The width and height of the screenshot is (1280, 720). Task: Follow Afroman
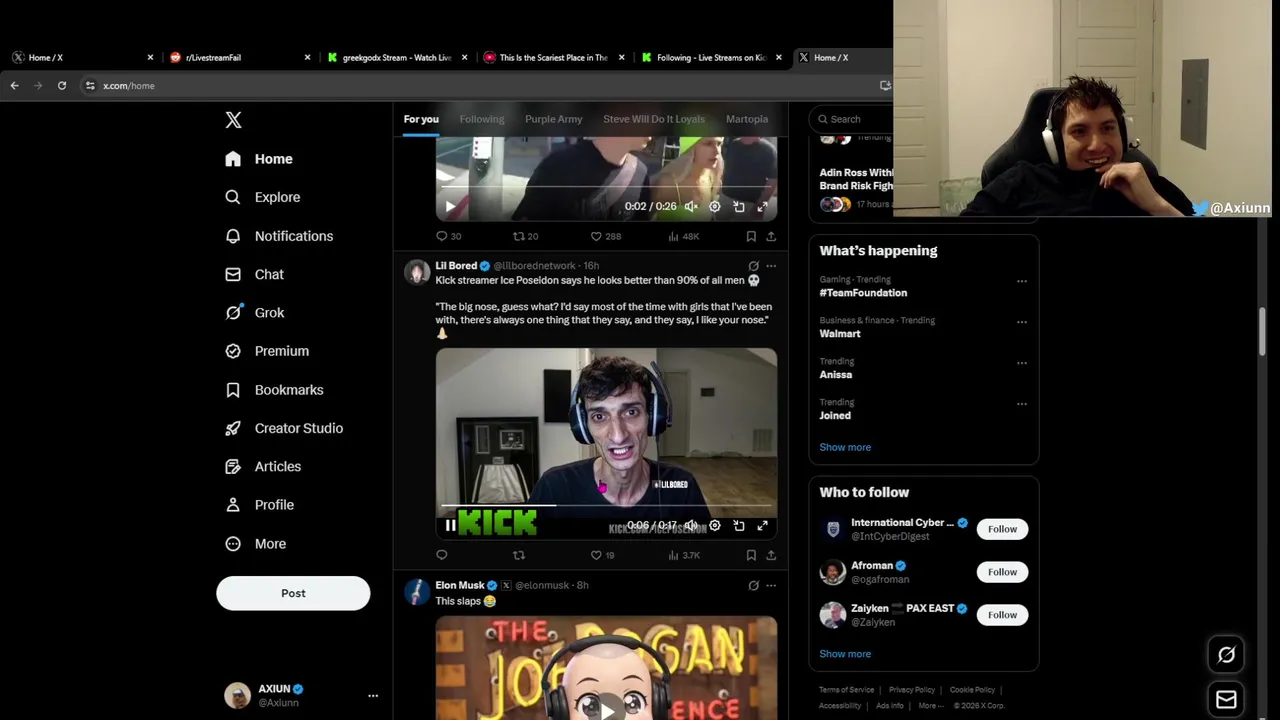coord(1002,572)
